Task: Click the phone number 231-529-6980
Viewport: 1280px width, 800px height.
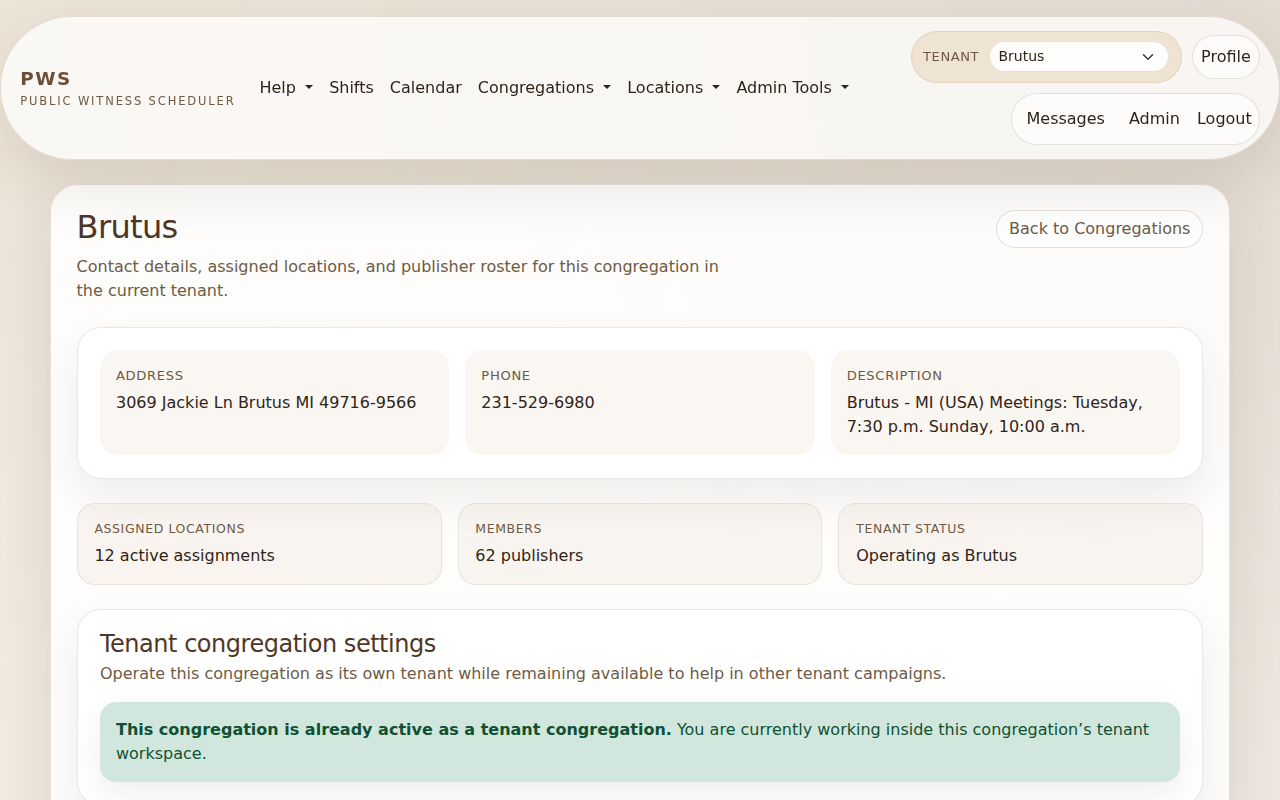Action: 537,402
